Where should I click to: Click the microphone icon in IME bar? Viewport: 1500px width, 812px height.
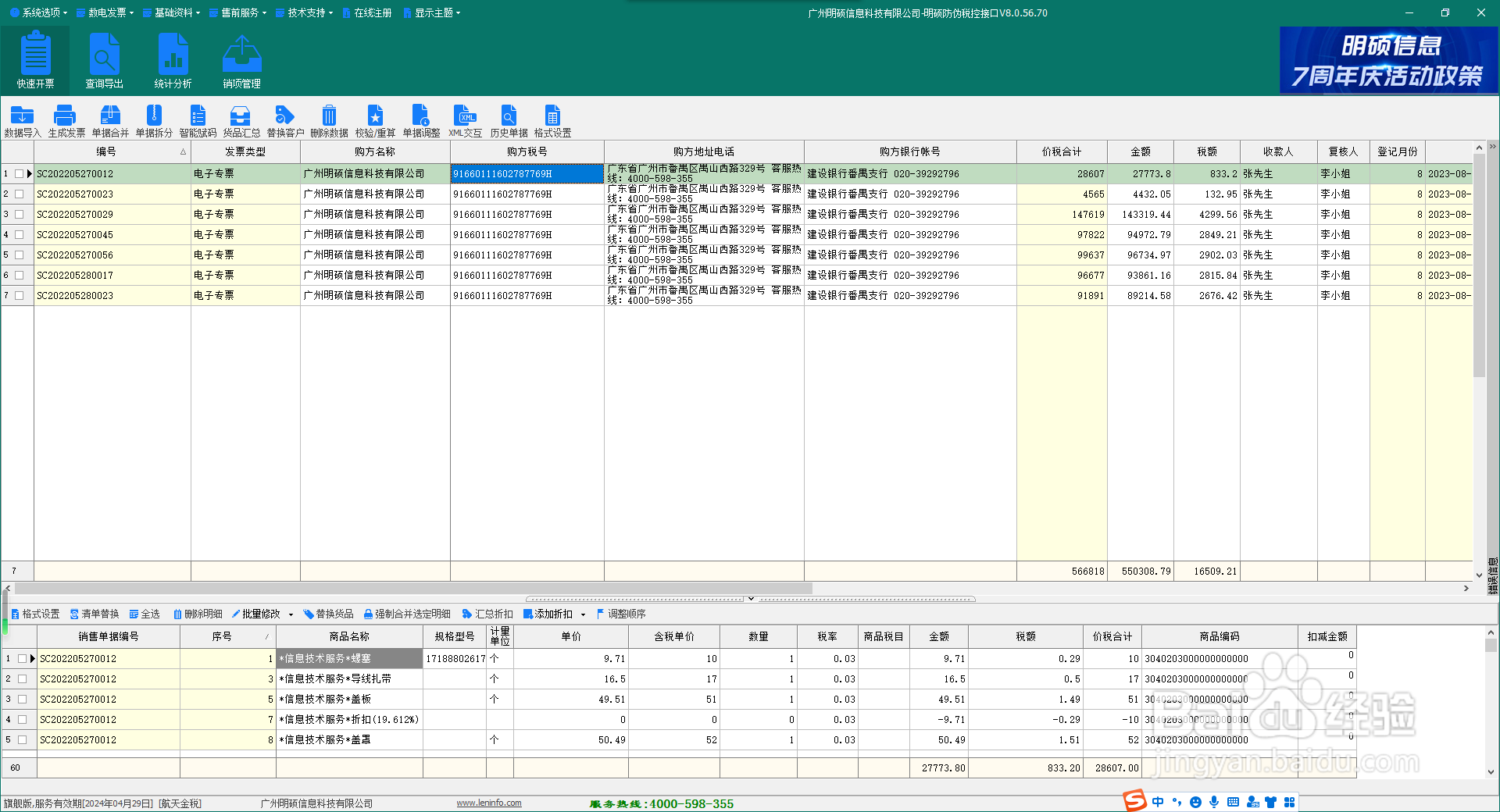pyautogui.click(x=1214, y=802)
